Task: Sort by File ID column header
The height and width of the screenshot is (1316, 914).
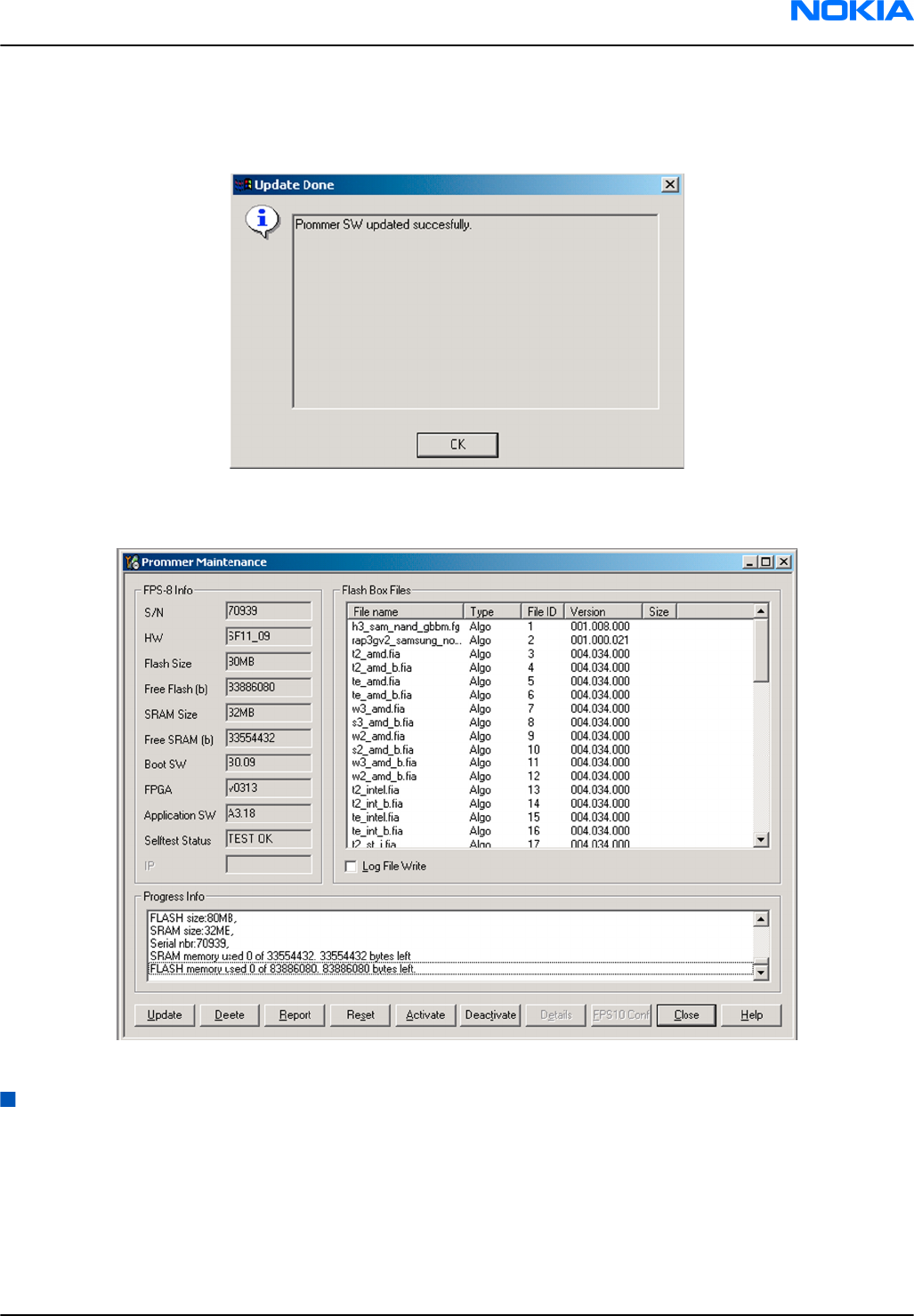Action: 542,611
